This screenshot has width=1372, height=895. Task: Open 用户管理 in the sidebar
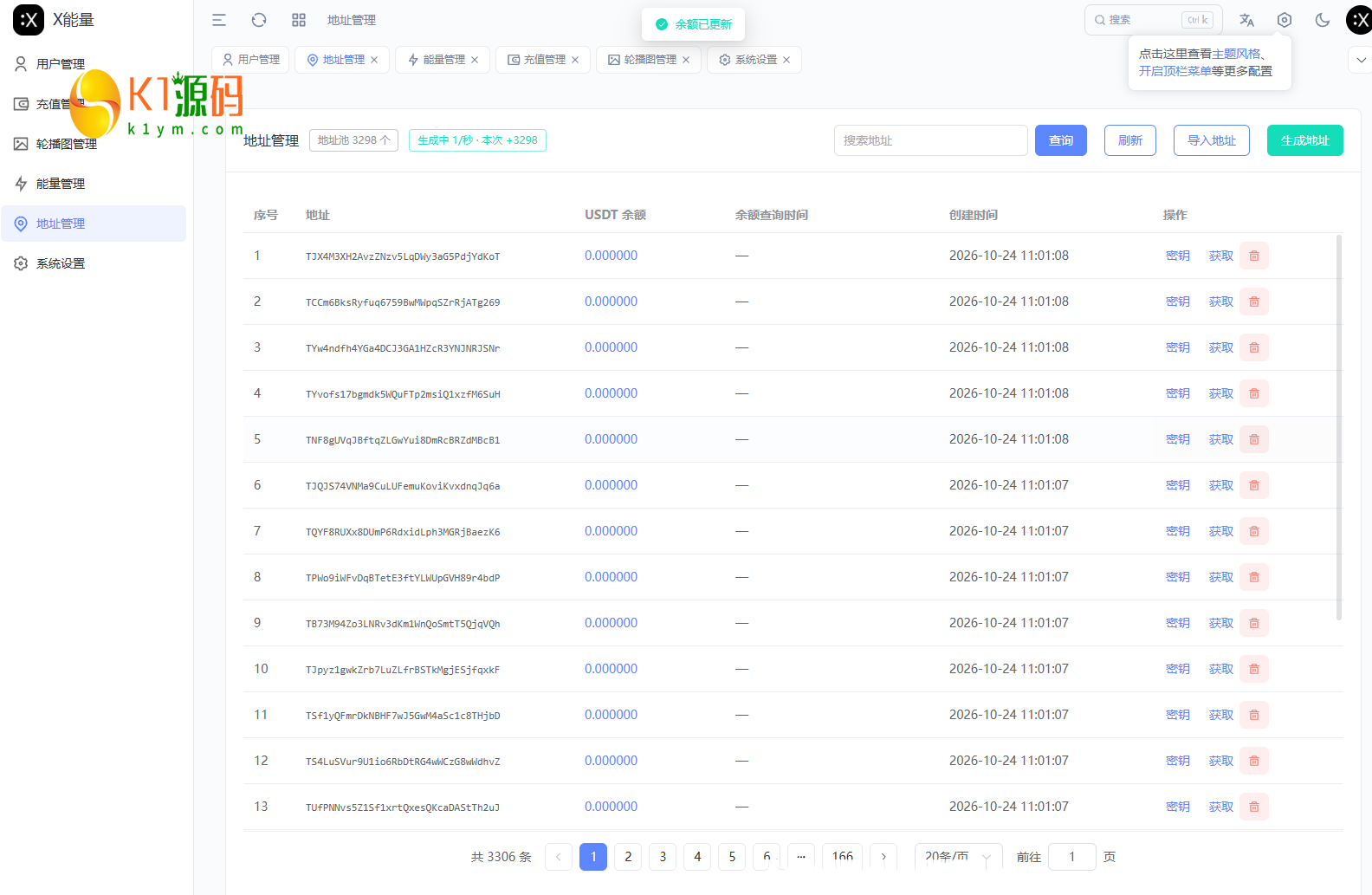(x=94, y=64)
